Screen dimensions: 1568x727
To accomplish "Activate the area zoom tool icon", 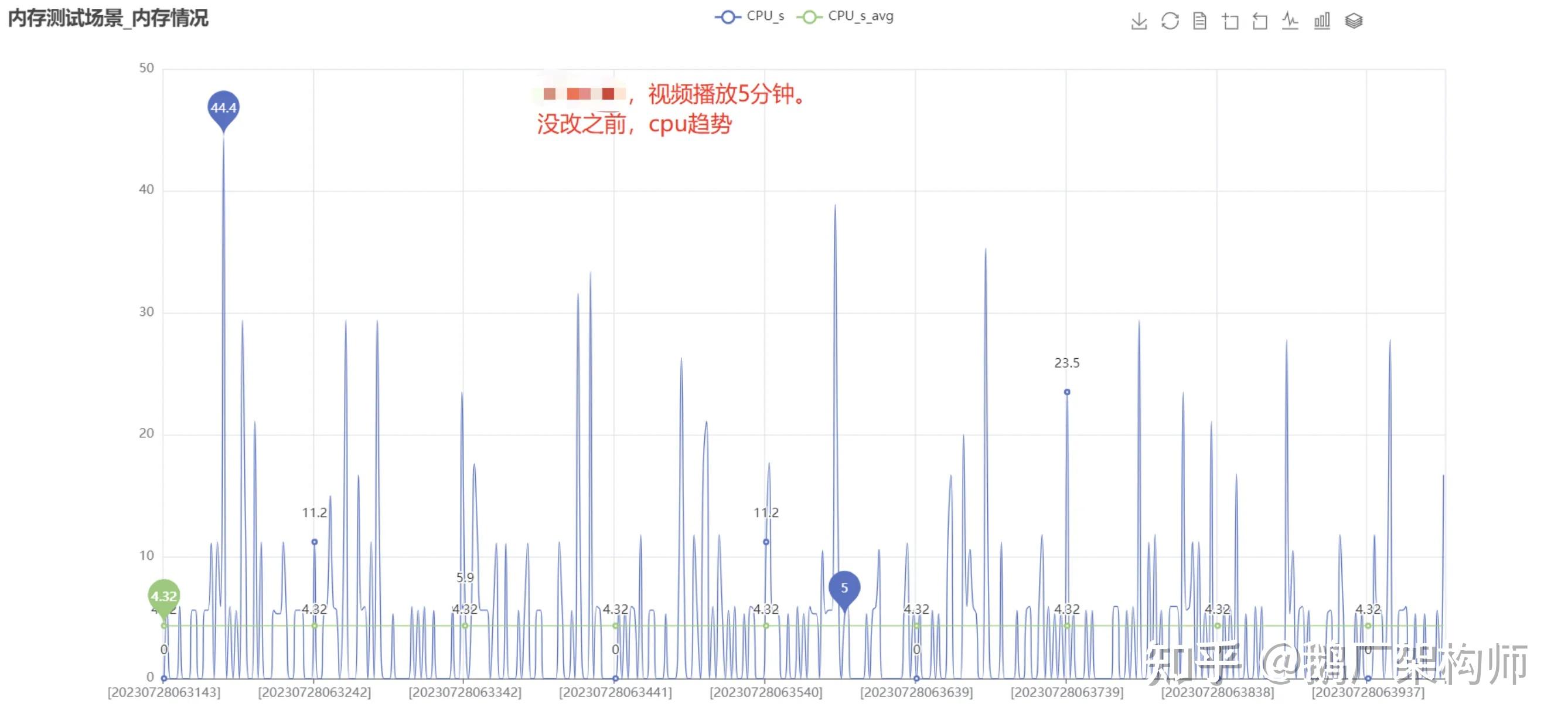I will (1229, 21).
